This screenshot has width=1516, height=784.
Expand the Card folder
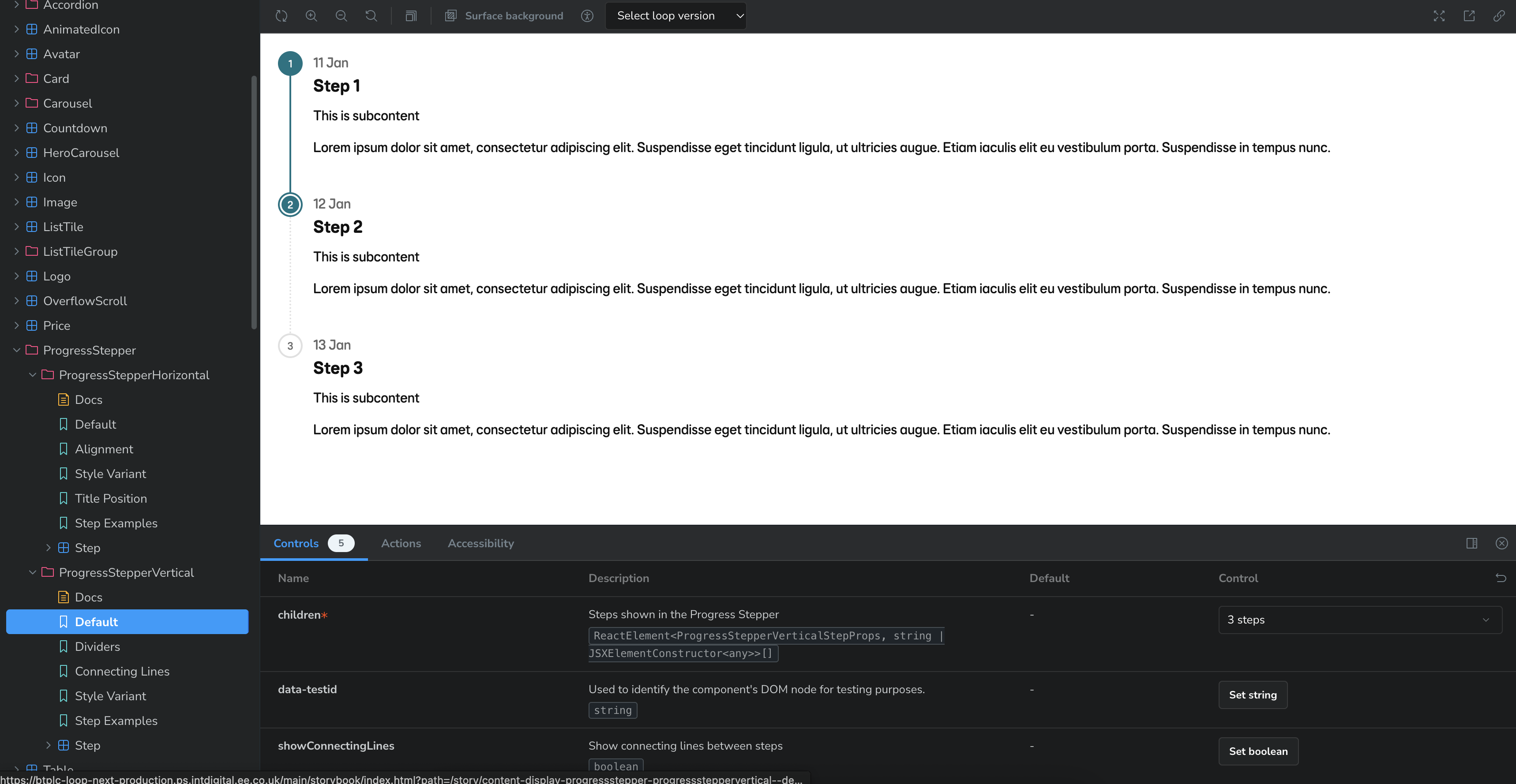click(x=16, y=79)
